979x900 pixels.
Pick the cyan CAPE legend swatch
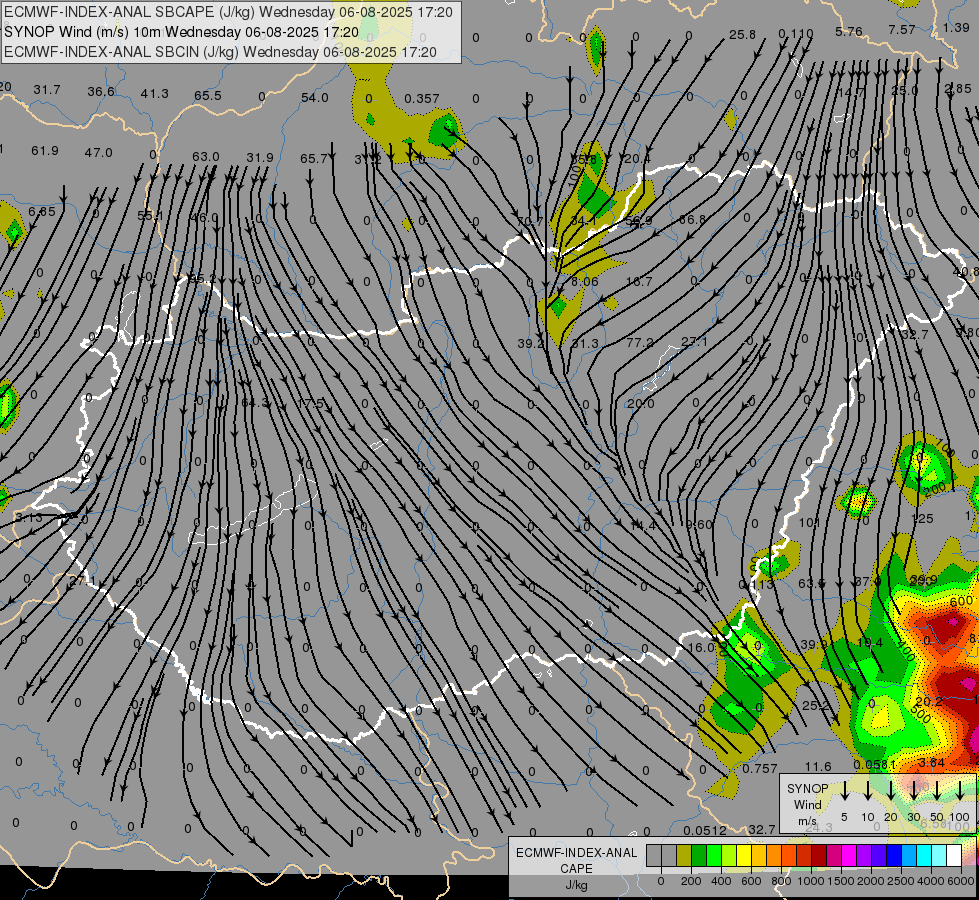click(x=923, y=856)
